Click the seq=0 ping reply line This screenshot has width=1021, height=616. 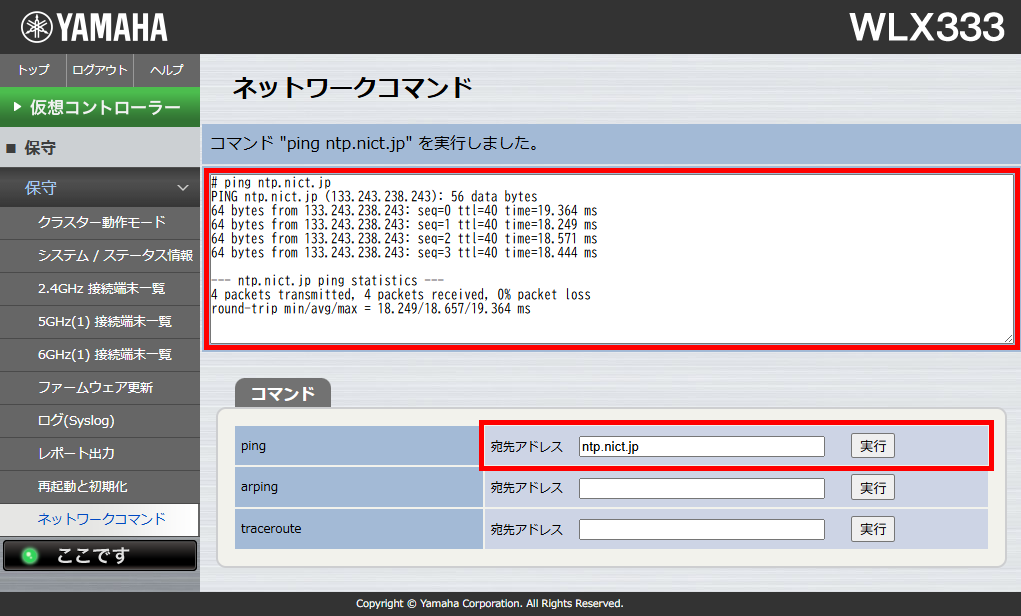[404, 211]
